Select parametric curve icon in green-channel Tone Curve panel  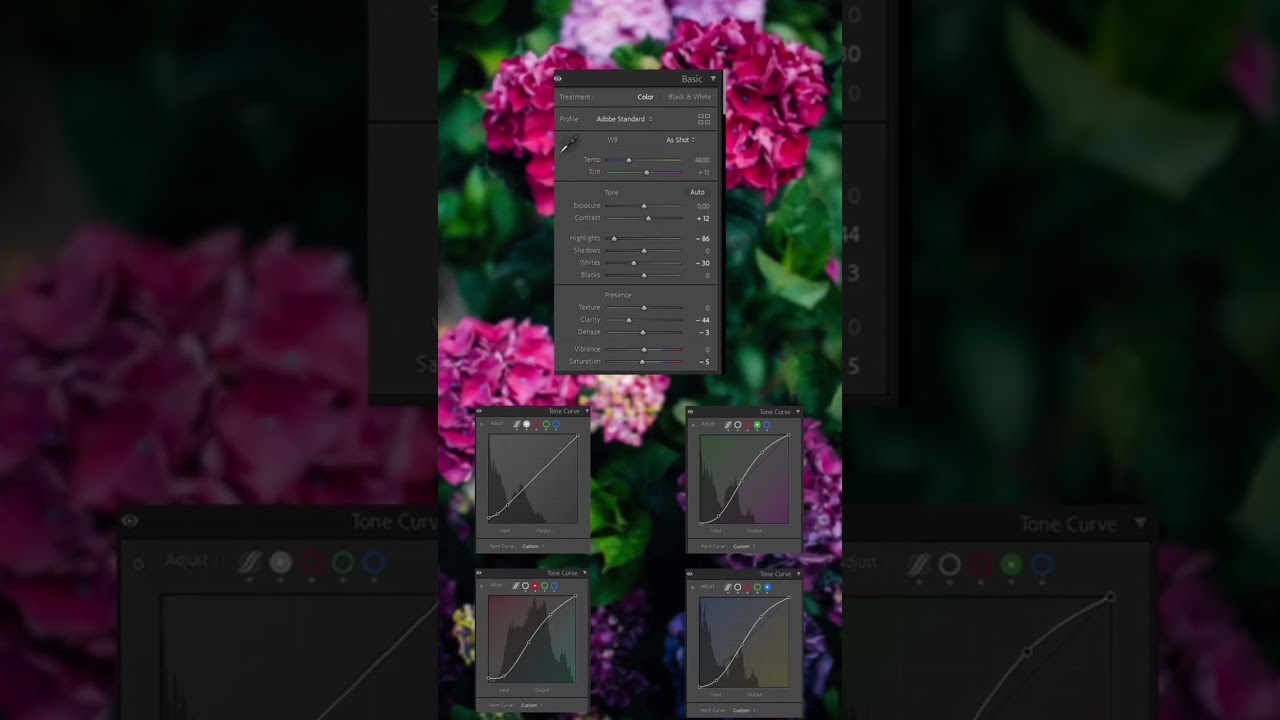pyautogui.click(x=728, y=425)
